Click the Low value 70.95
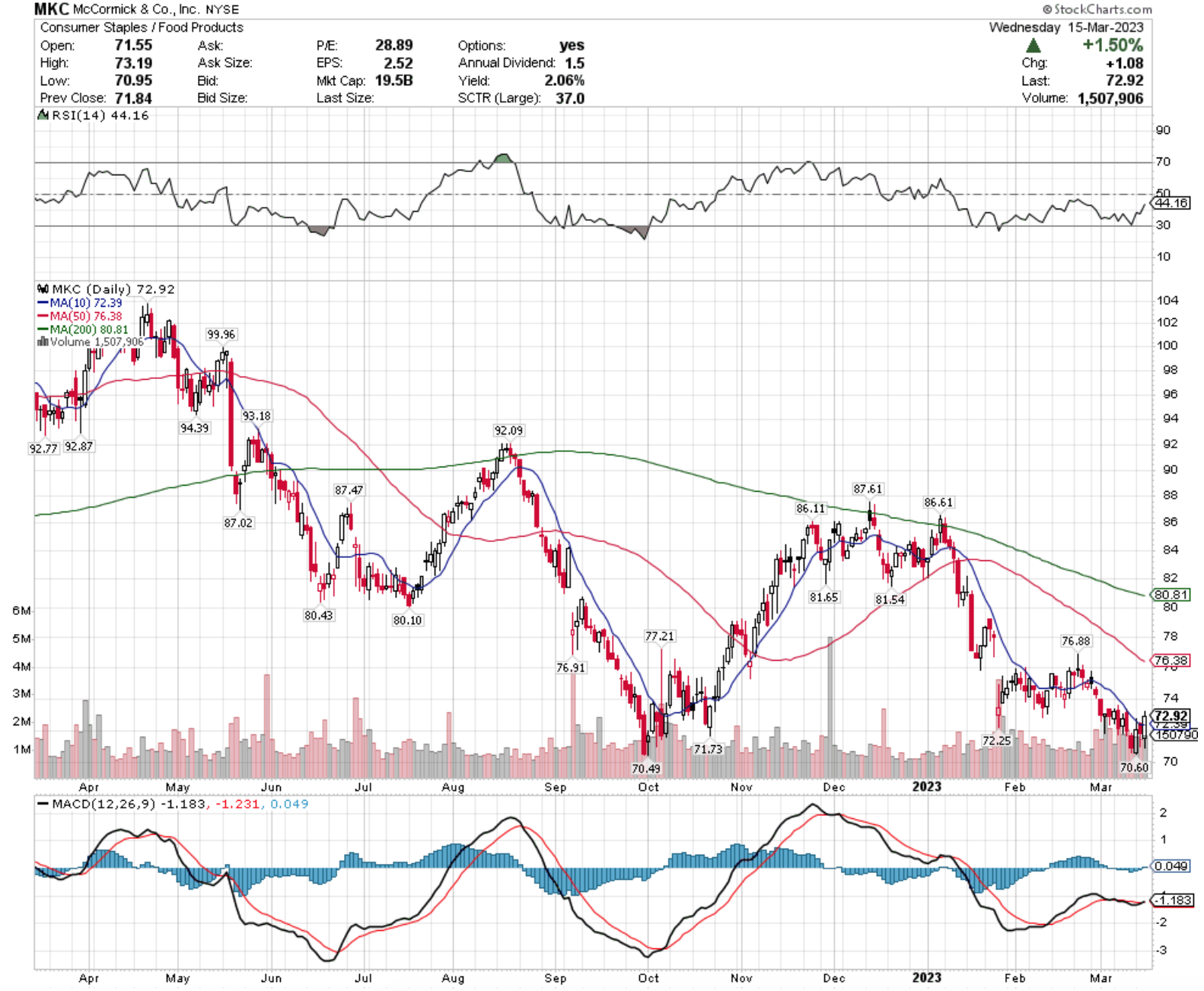Image resolution: width=1204 pixels, height=991 pixels. 133,81
